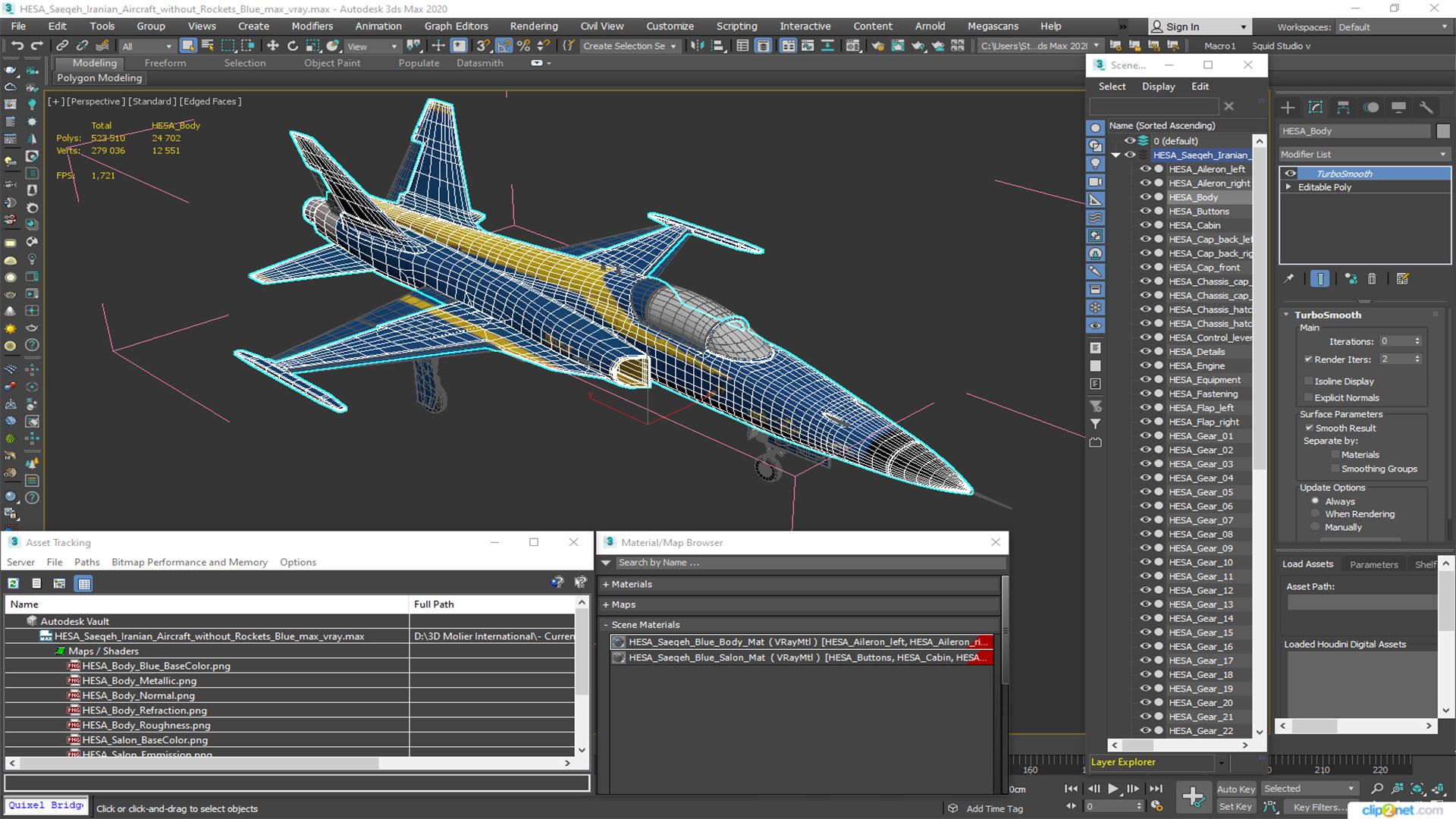The height and width of the screenshot is (819, 1456).
Task: Collapse Scene Materials group
Action: point(606,625)
